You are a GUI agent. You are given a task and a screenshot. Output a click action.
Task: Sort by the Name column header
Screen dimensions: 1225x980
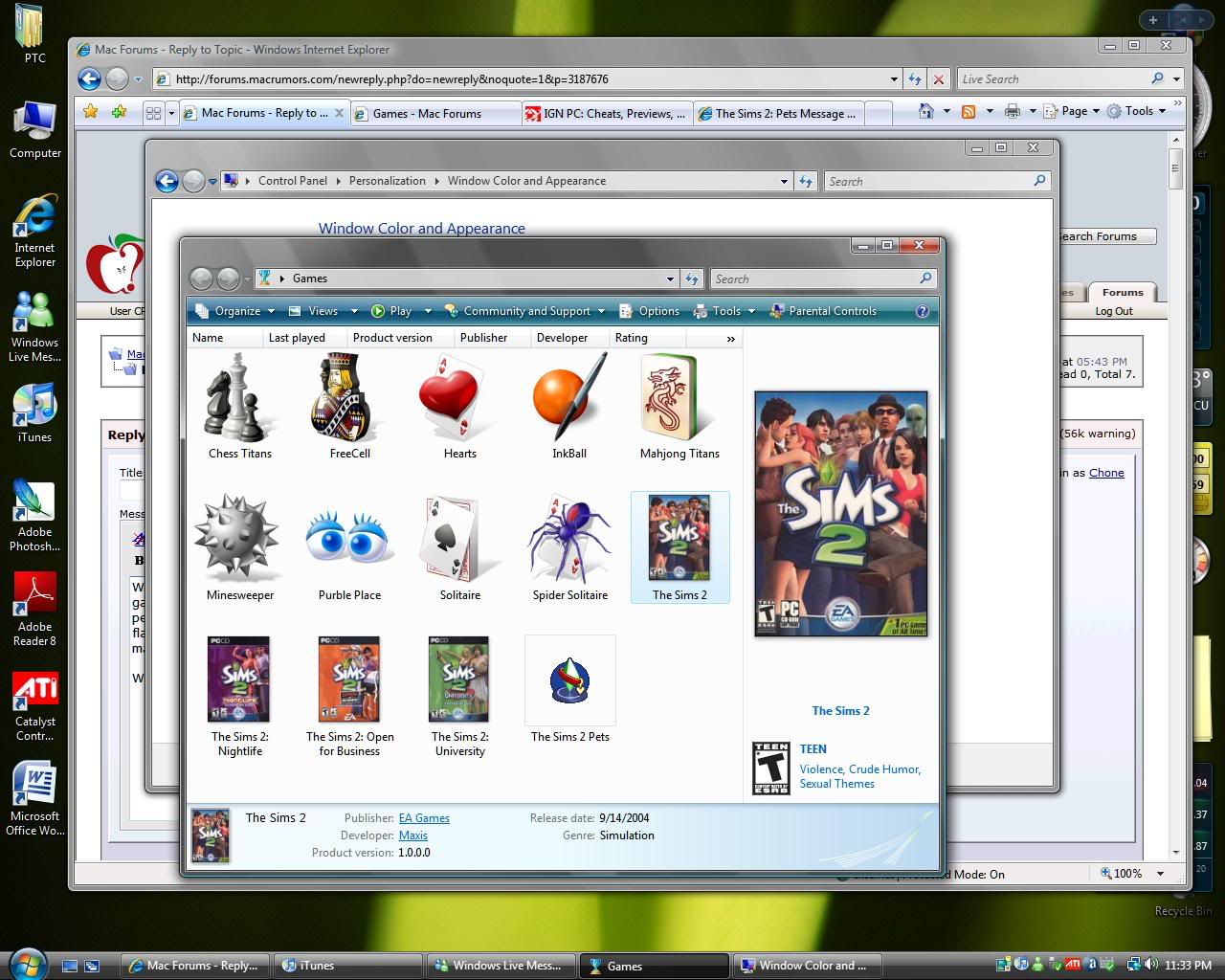click(x=225, y=338)
